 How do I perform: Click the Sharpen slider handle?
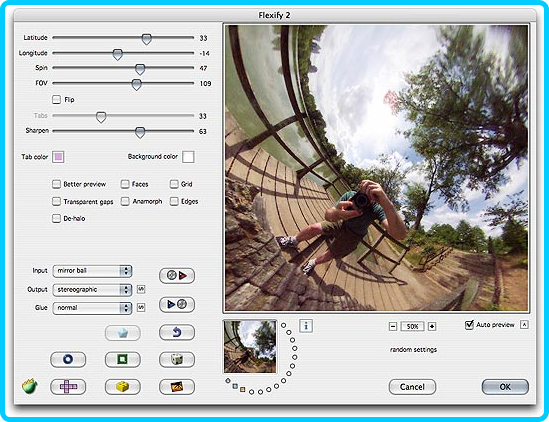(x=140, y=132)
